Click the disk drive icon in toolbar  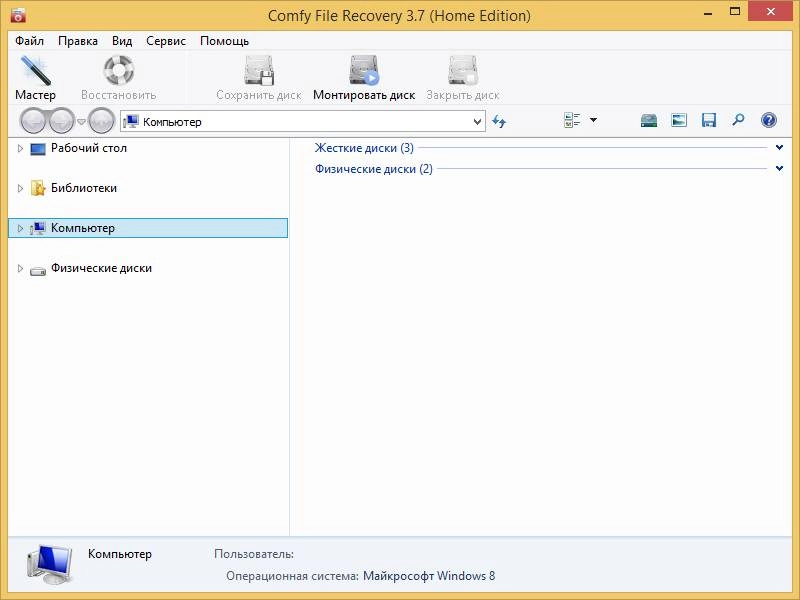click(x=648, y=120)
